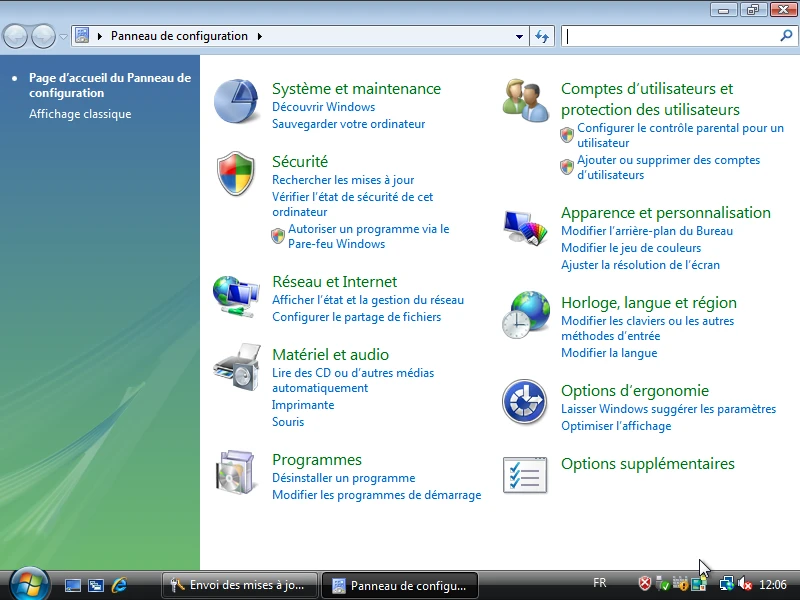Open the Programmes heading
Image resolution: width=800 pixels, height=600 pixels.
[x=317, y=460]
